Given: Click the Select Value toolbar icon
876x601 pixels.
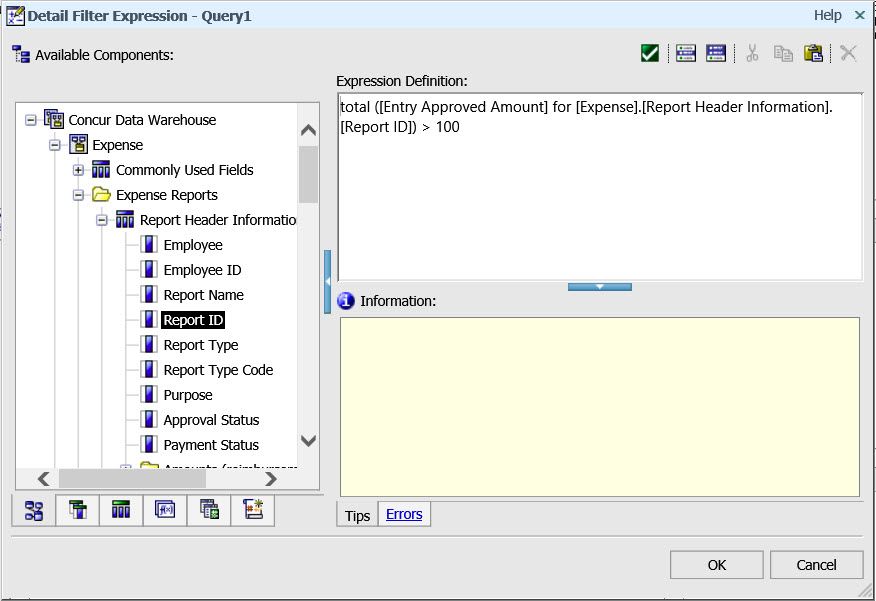Looking at the screenshot, I should [x=685, y=54].
